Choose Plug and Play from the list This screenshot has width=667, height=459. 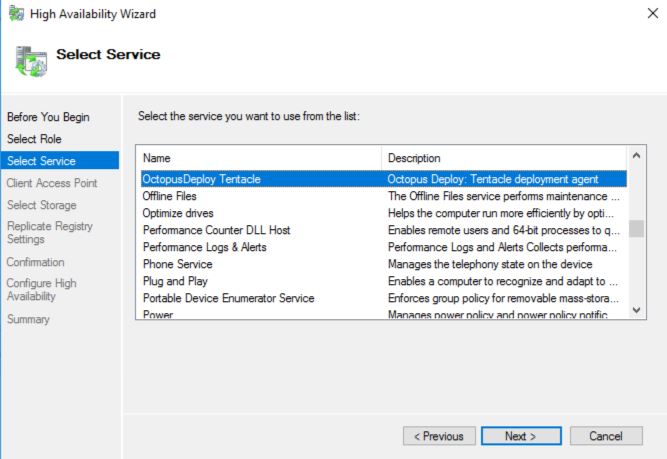pos(178,281)
